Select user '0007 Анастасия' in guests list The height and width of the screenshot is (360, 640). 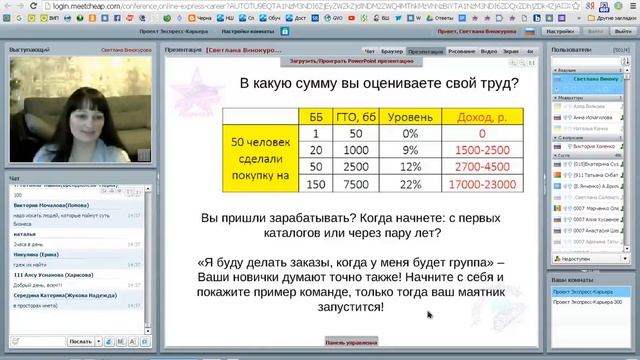pos(587,231)
